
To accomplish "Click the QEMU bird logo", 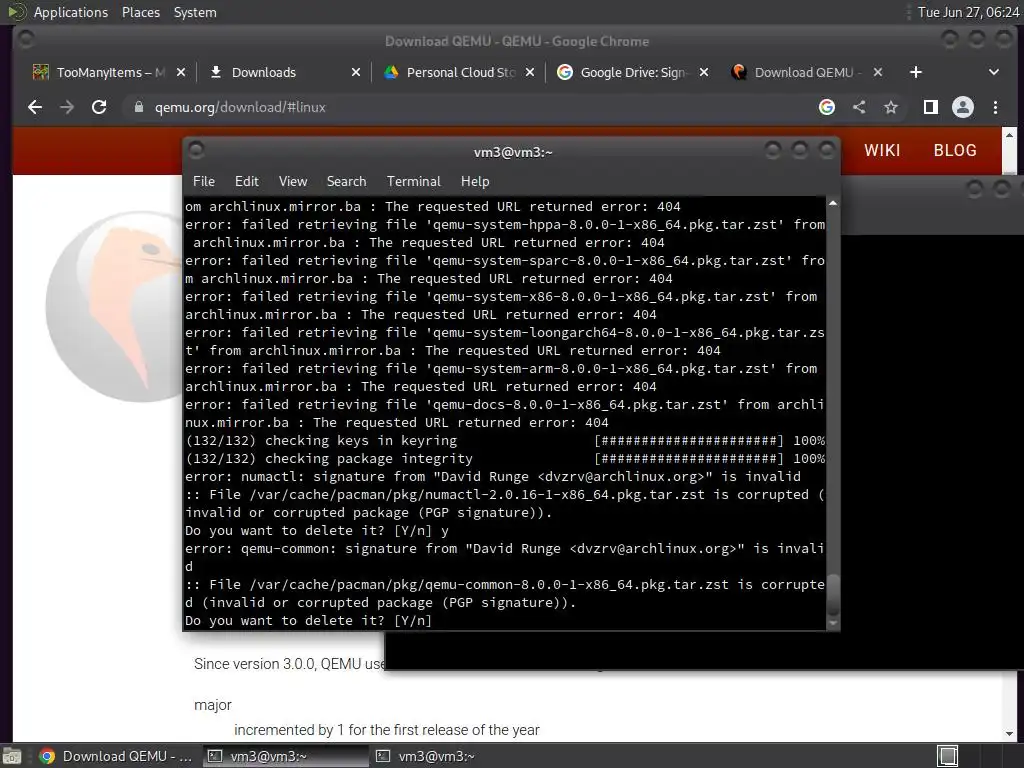I will point(114,306).
